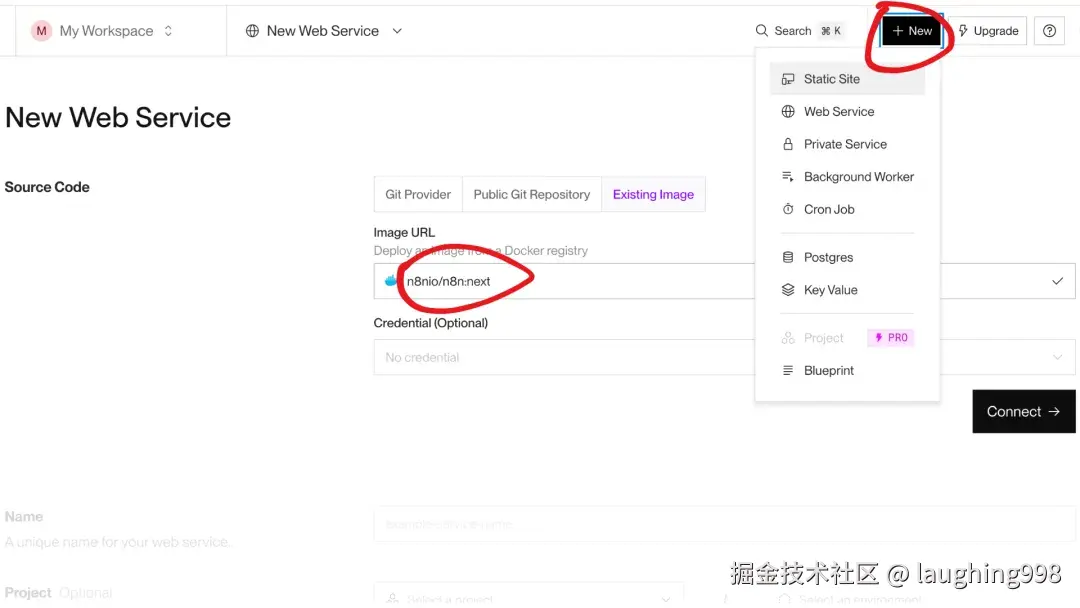
Task: Click the checkmark icon in Image URL field
Action: click(1057, 281)
